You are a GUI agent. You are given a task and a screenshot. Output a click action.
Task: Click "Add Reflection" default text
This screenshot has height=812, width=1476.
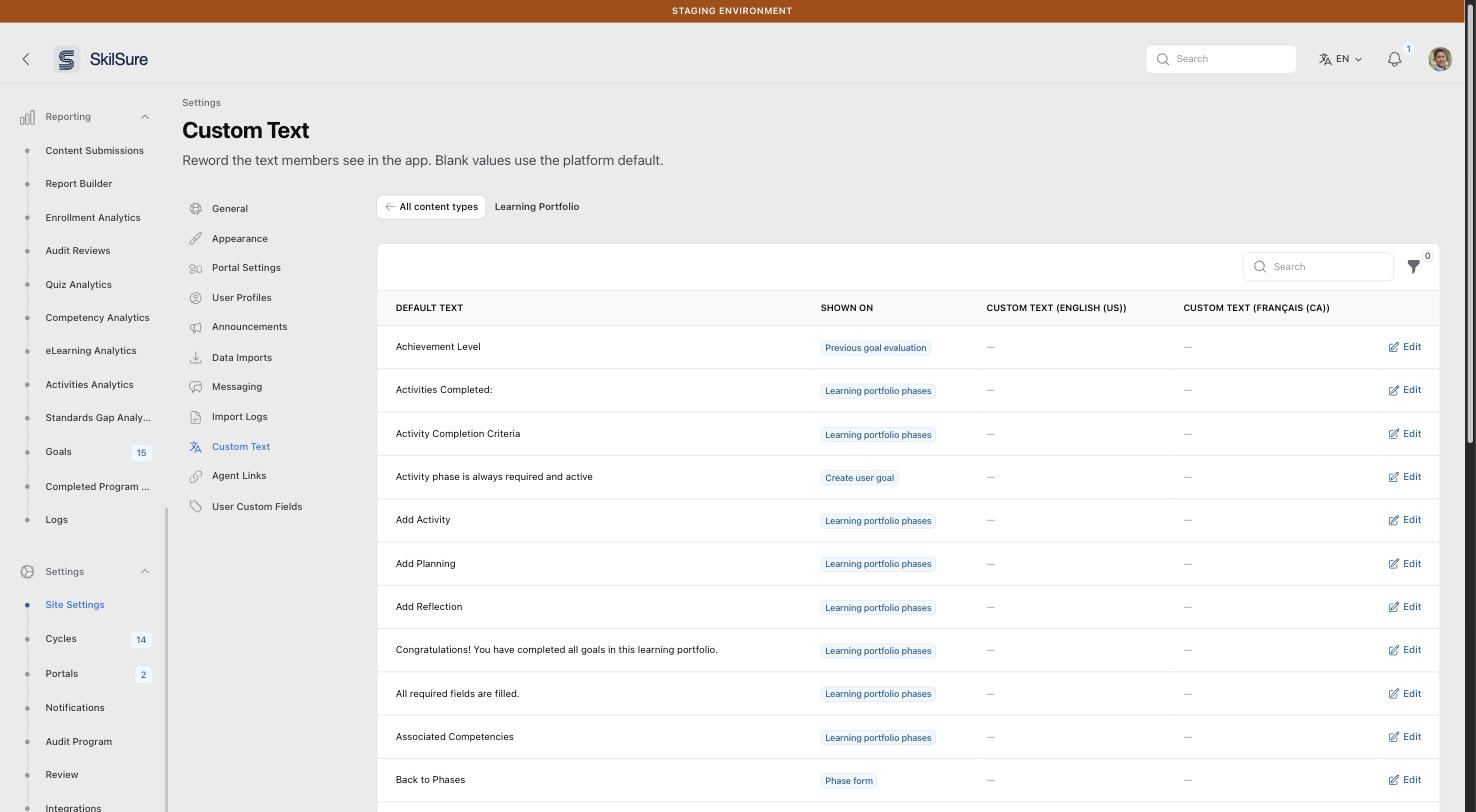[x=429, y=607]
